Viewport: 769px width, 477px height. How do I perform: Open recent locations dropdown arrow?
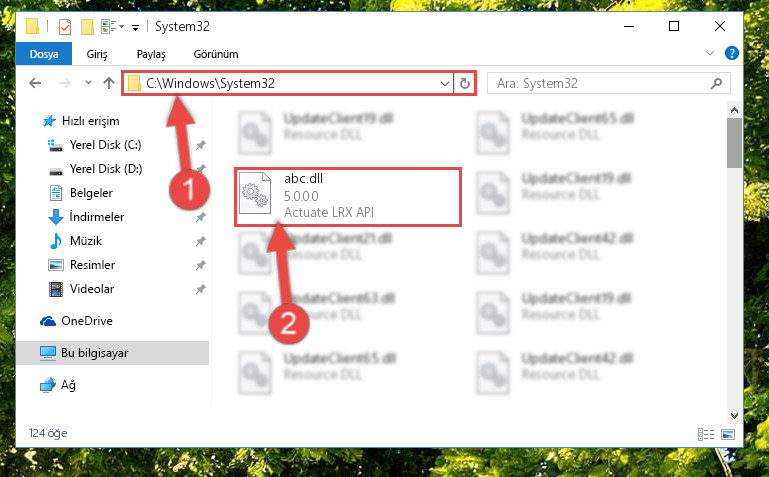[x=88, y=82]
